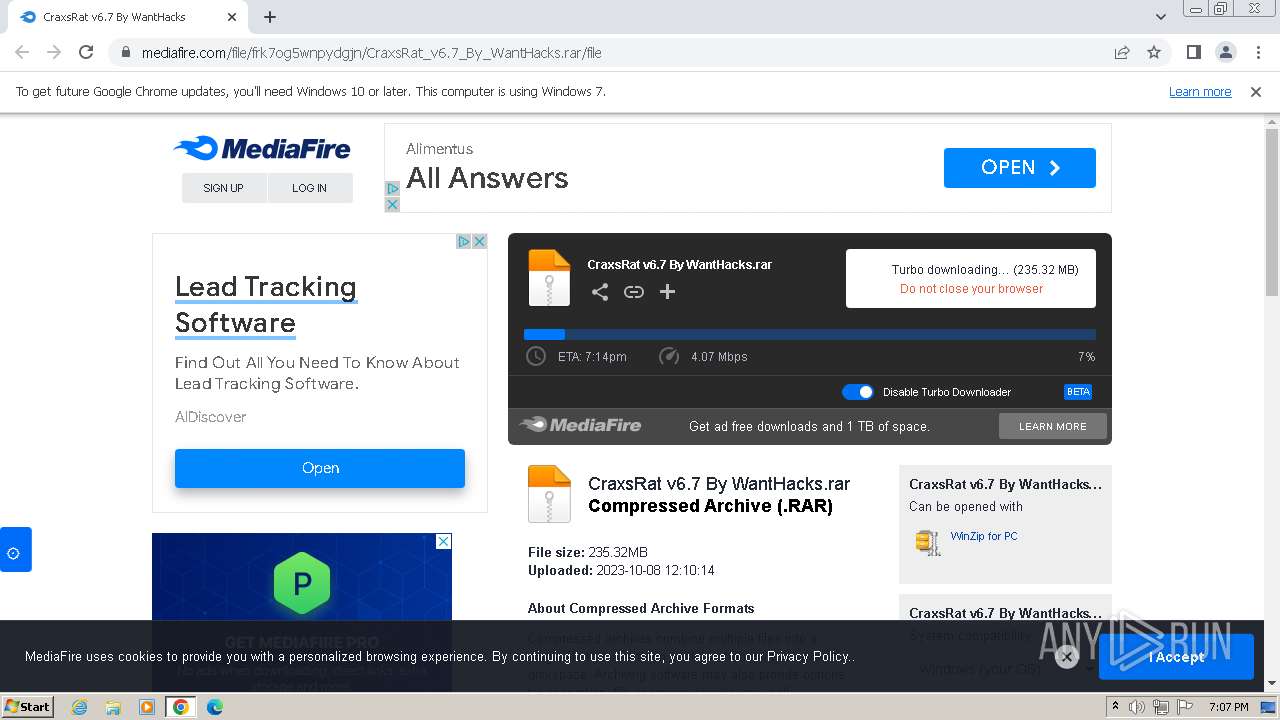Click the 7:07 PM system clock
The height and width of the screenshot is (720, 1280).
pyautogui.click(x=1229, y=707)
